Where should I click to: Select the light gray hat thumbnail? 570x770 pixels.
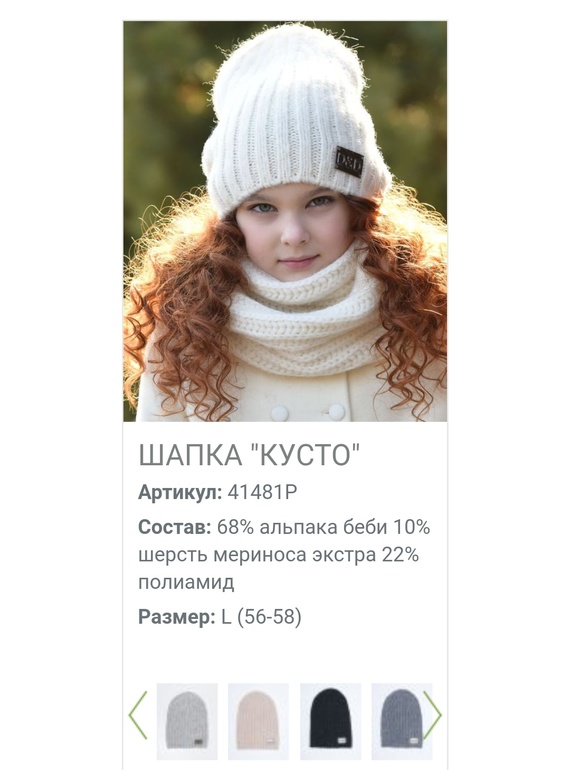pos(187,721)
